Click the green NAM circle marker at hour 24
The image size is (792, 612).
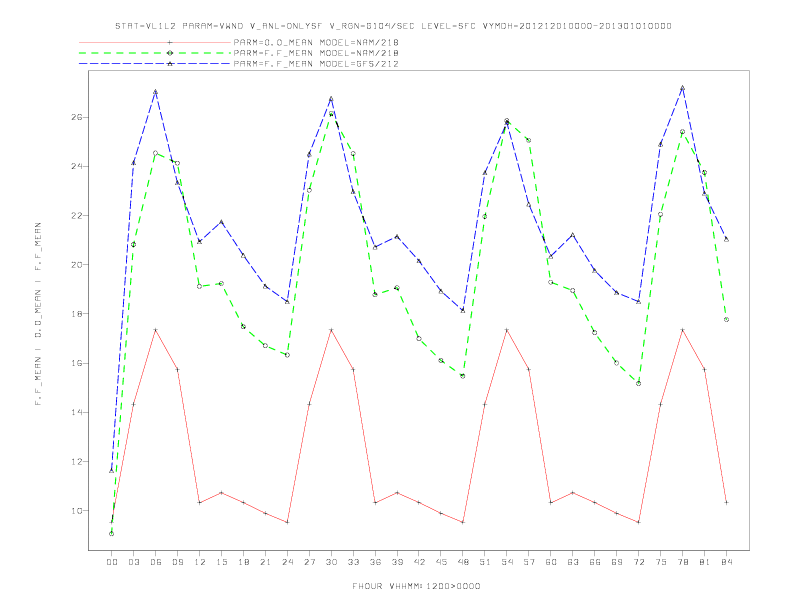click(287, 355)
